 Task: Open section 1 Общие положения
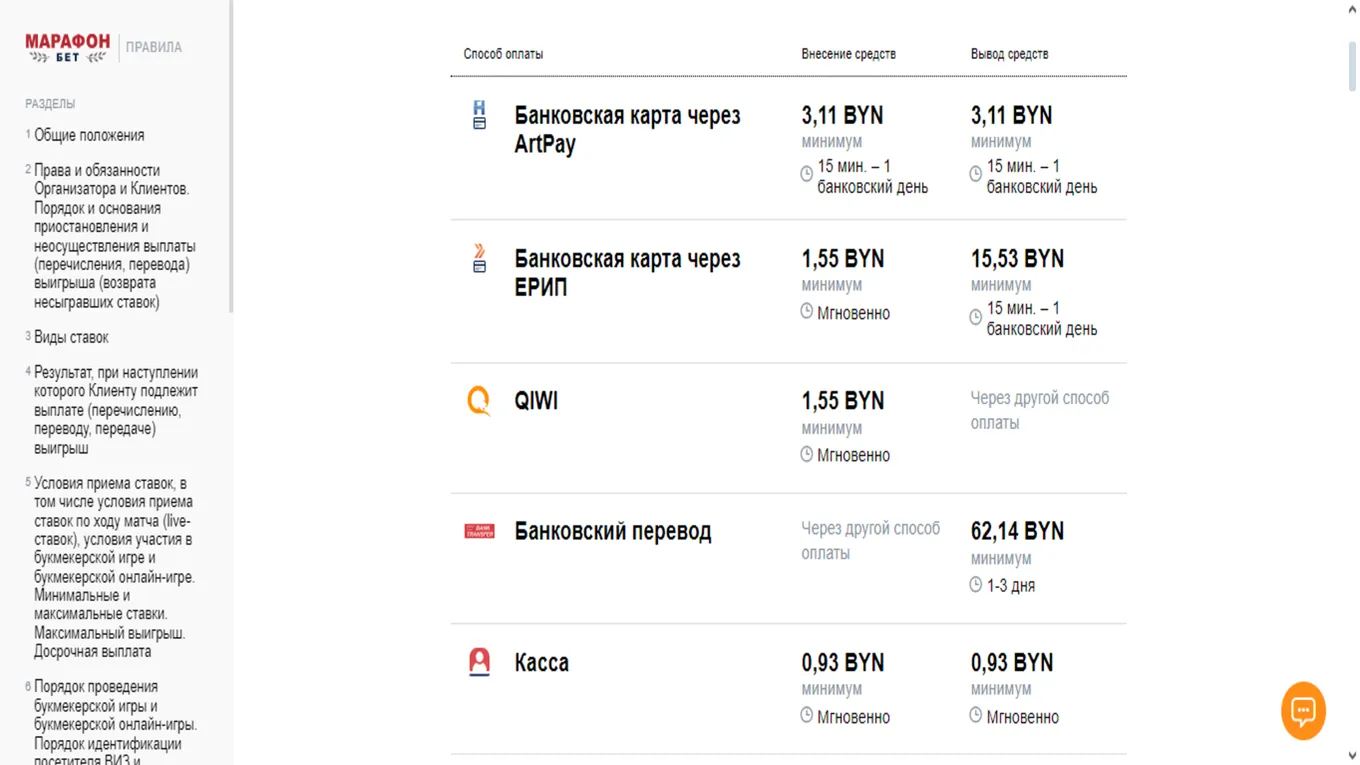coord(89,135)
